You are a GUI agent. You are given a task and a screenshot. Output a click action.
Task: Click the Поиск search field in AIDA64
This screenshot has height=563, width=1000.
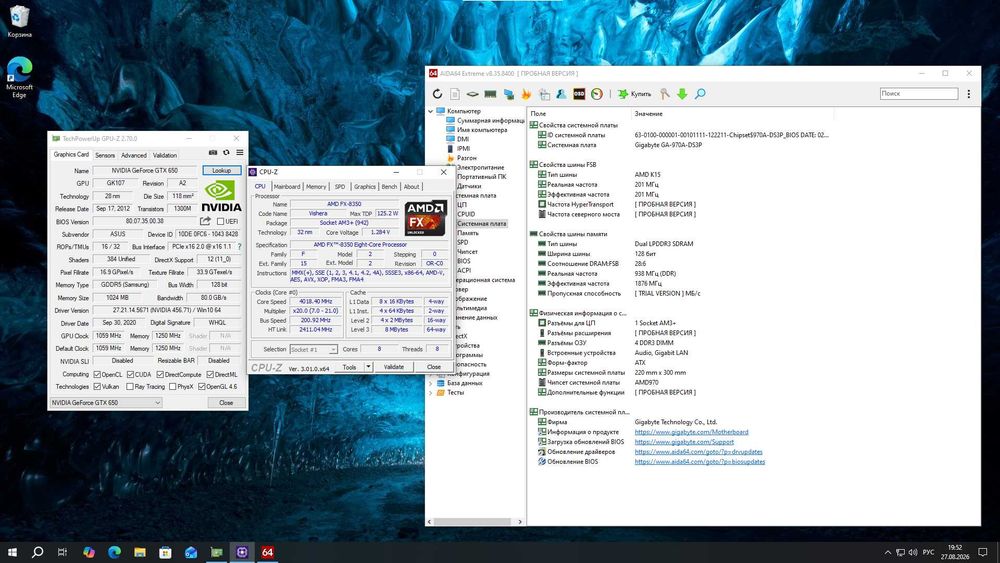[919, 94]
